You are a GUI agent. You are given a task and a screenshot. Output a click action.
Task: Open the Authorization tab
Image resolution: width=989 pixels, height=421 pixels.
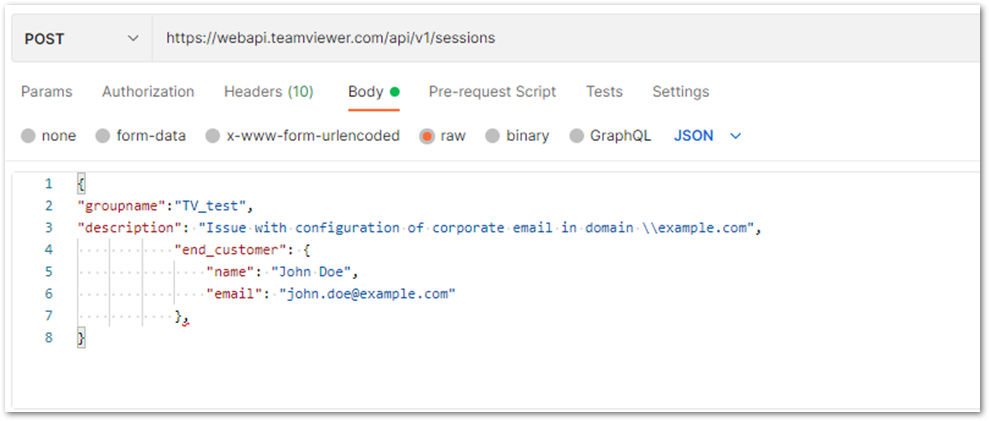[148, 92]
